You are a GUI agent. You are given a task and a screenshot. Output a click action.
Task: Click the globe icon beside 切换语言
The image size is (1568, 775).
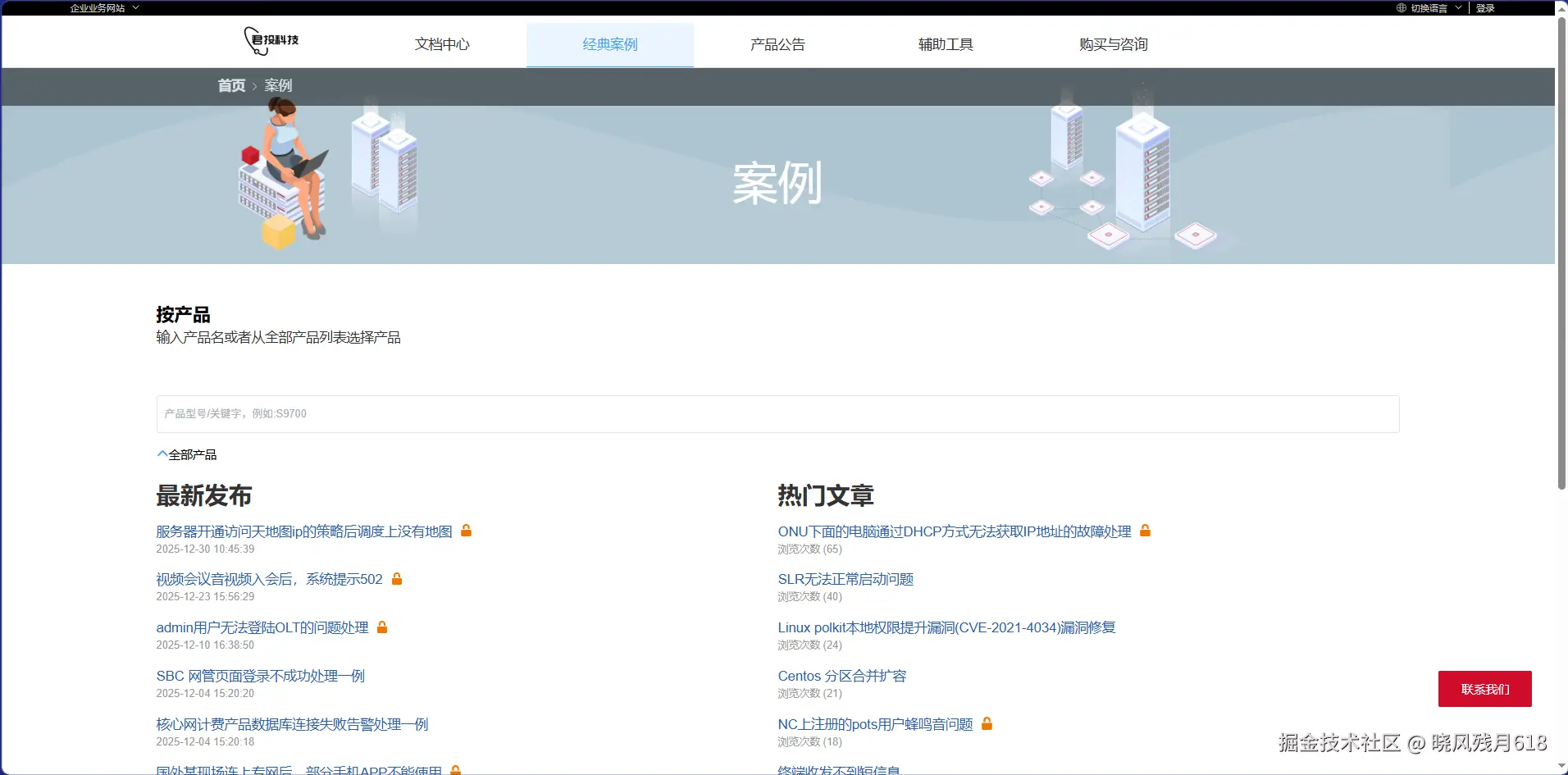click(x=1402, y=8)
